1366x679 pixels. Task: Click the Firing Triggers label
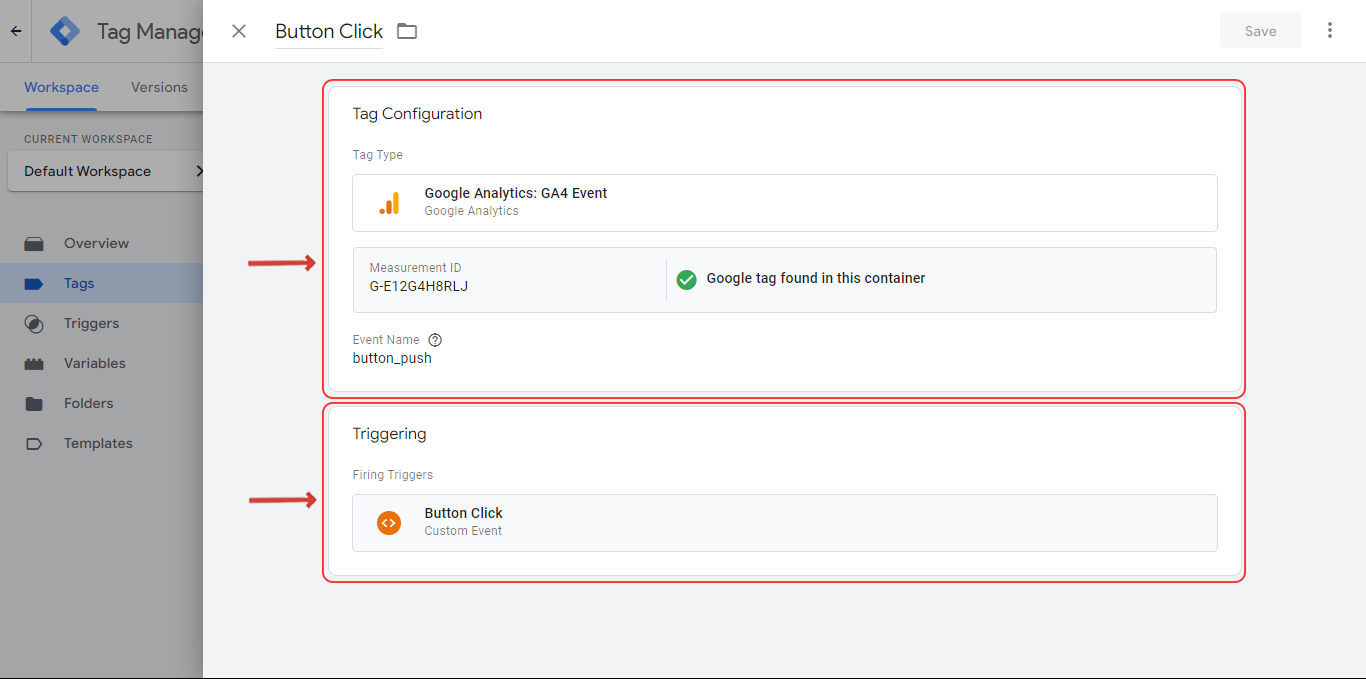tap(393, 475)
